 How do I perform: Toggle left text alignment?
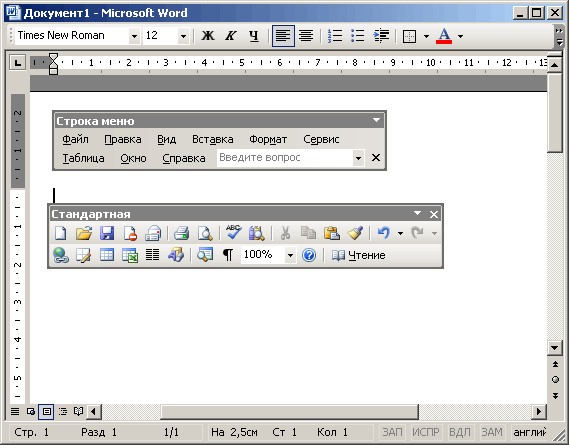click(x=283, y=36)
